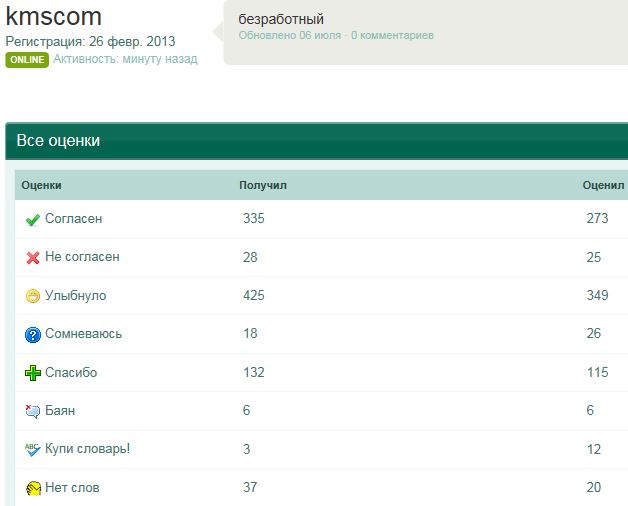Click the Регистрация: 26 февр. 2013 text
The height and width of the screenshot is (506, 628).
(91, 42)
